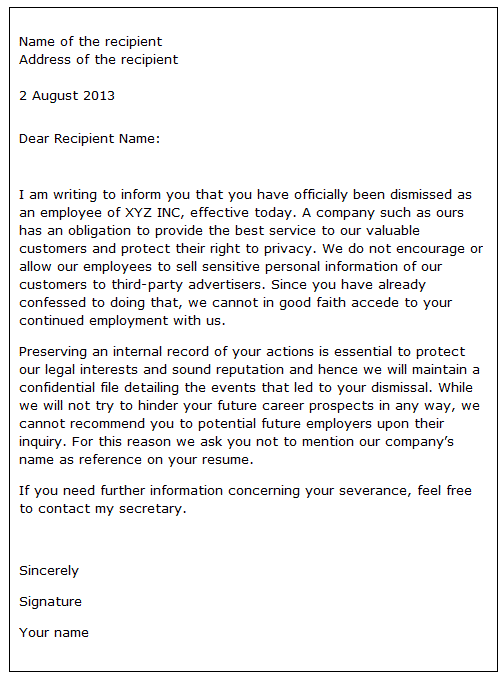
Task: Click the word "third-party" in the first paragraph
Action: pyautogui.click(x=147, y=285)
